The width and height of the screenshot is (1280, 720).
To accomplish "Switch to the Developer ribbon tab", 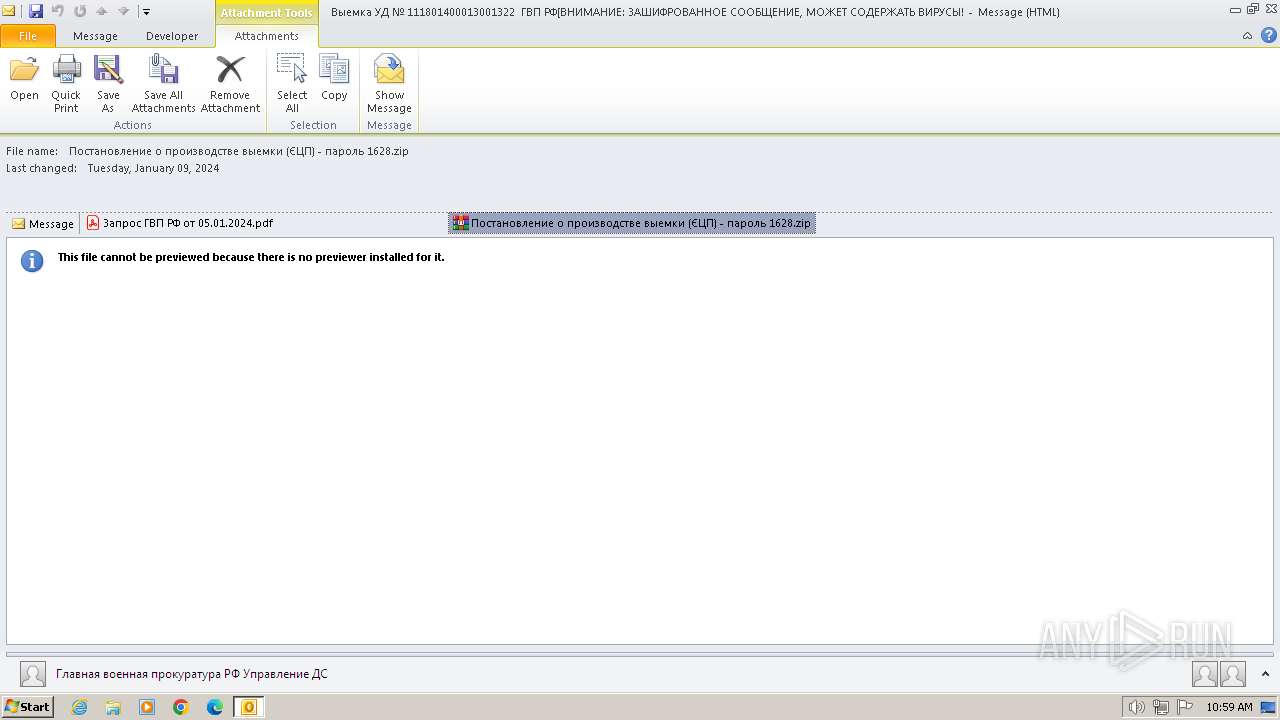I will (172, 36).
